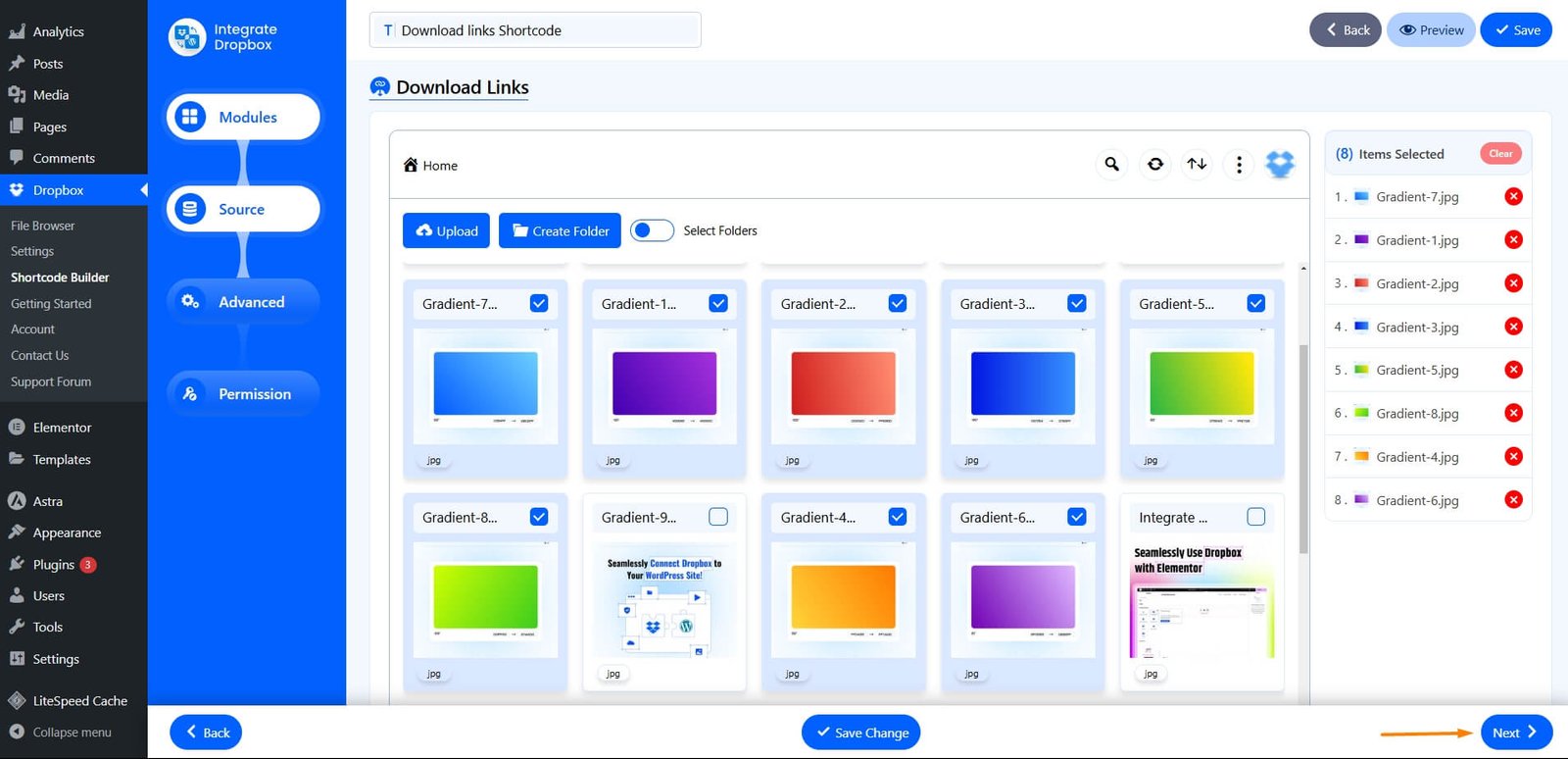Click the Dropbox account logo icon

click(x=1280, y=164)
